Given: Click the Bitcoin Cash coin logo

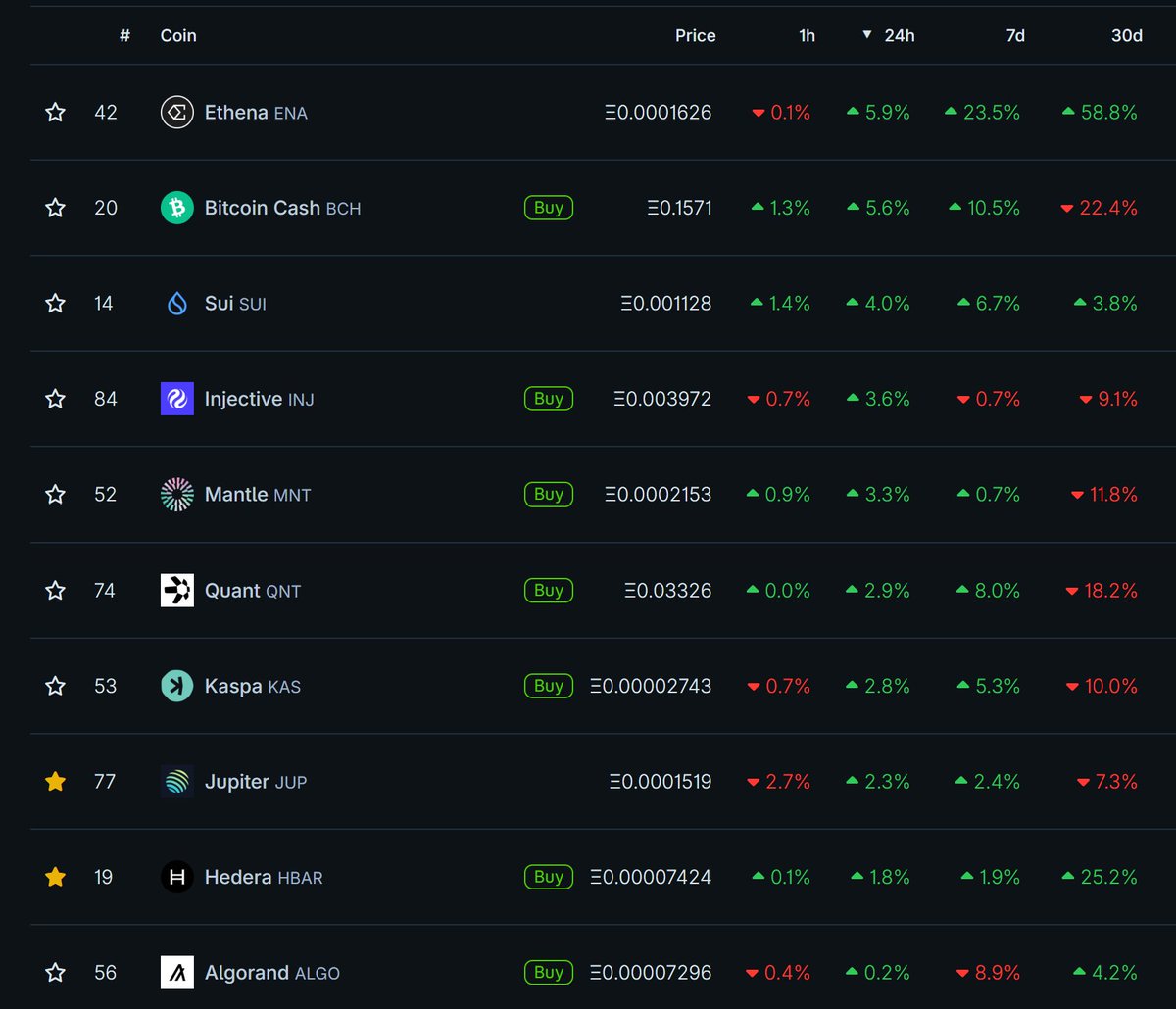Looking at the screenshot, I should coord(177,208).
